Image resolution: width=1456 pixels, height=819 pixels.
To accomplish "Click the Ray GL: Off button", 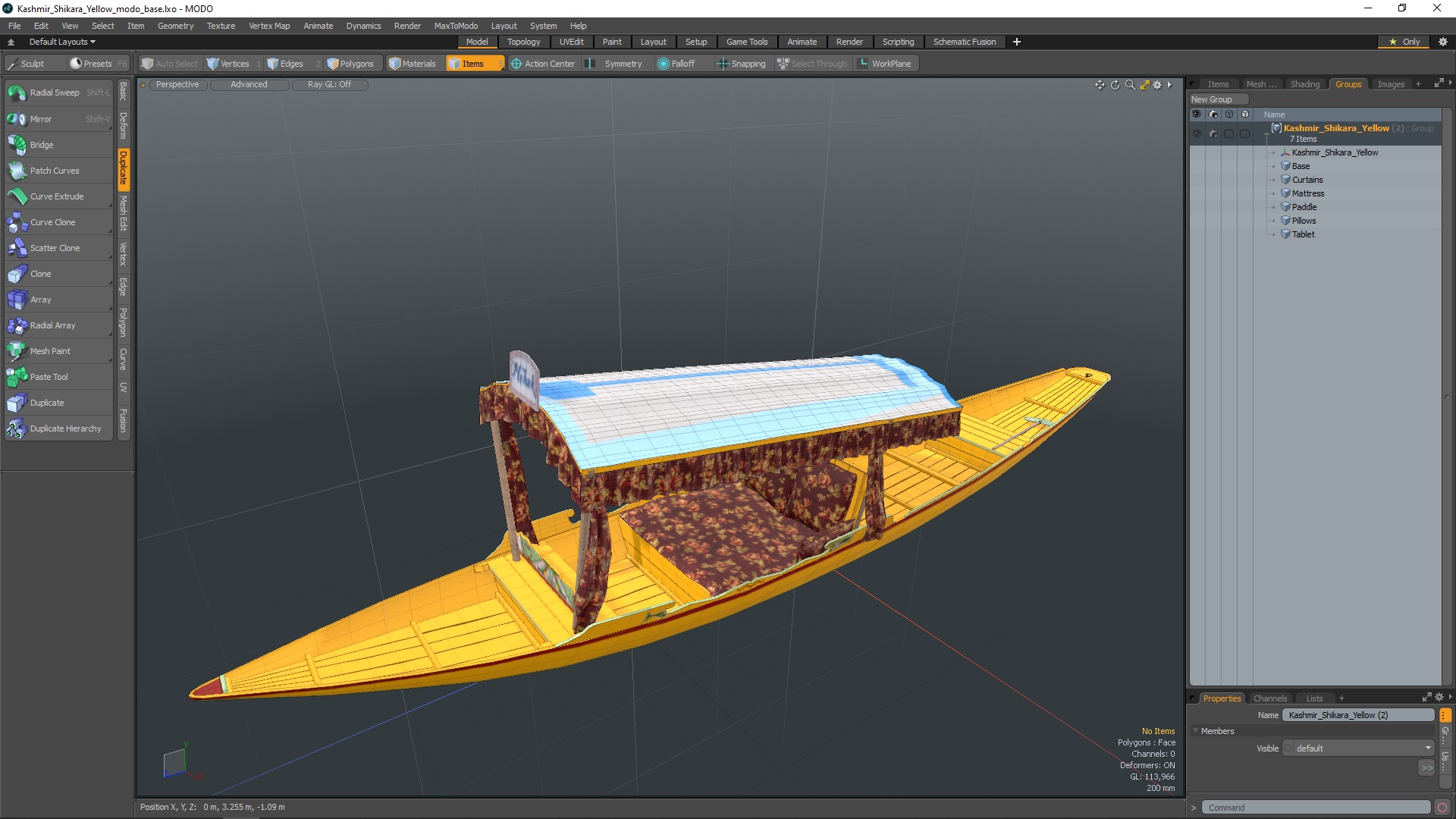I will point(329,84).
